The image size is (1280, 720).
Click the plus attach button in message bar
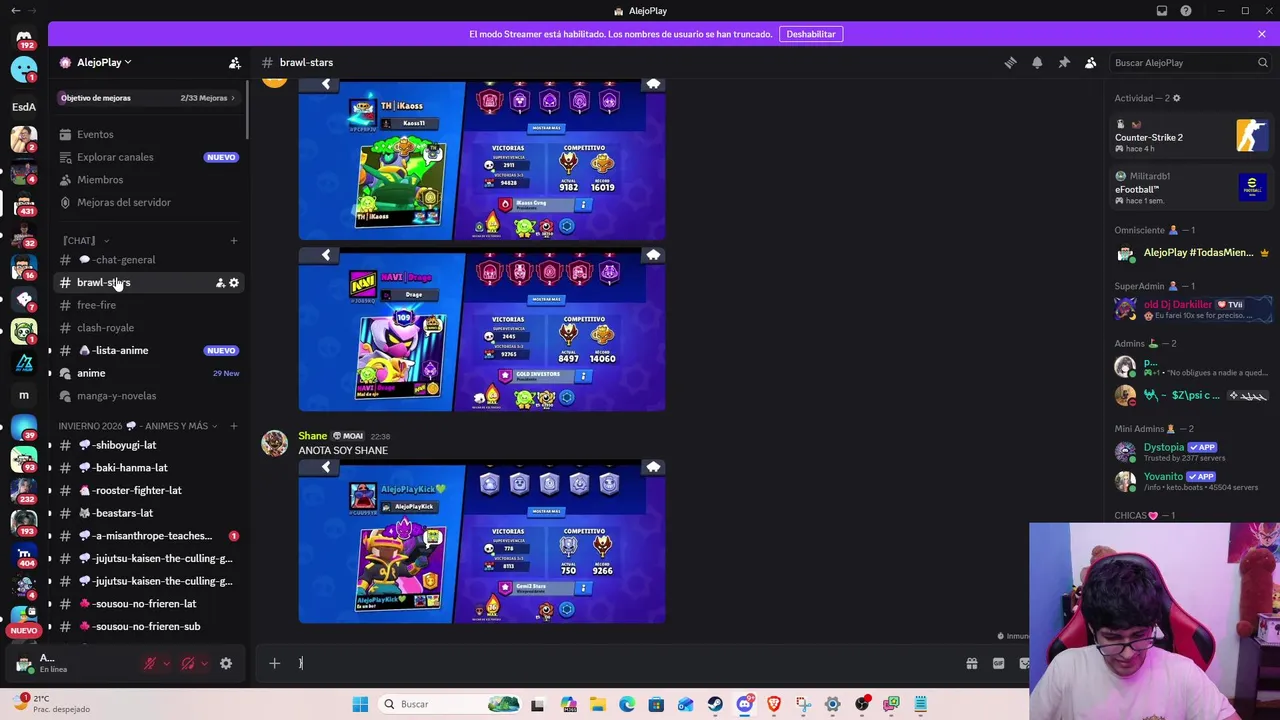(274, 663)
